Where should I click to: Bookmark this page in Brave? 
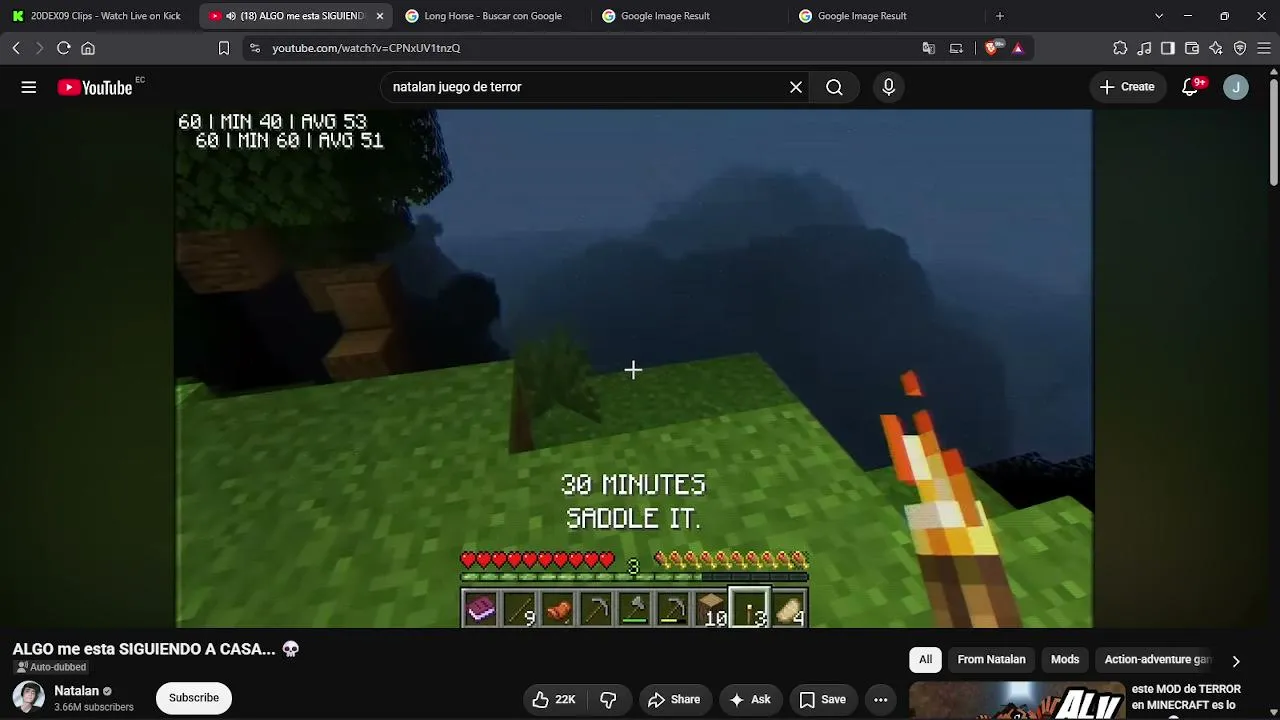[x=224, y=48]
